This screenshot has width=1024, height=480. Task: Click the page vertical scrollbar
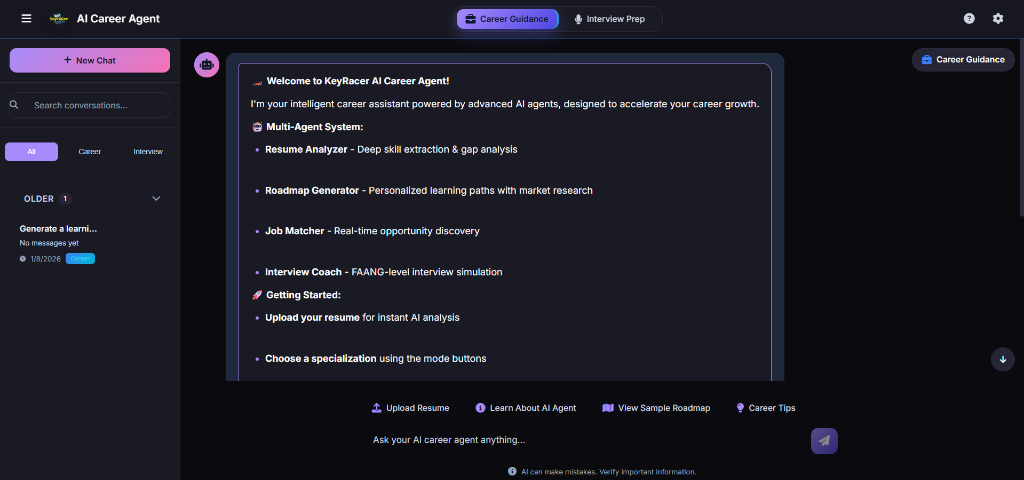(1021, 127)
